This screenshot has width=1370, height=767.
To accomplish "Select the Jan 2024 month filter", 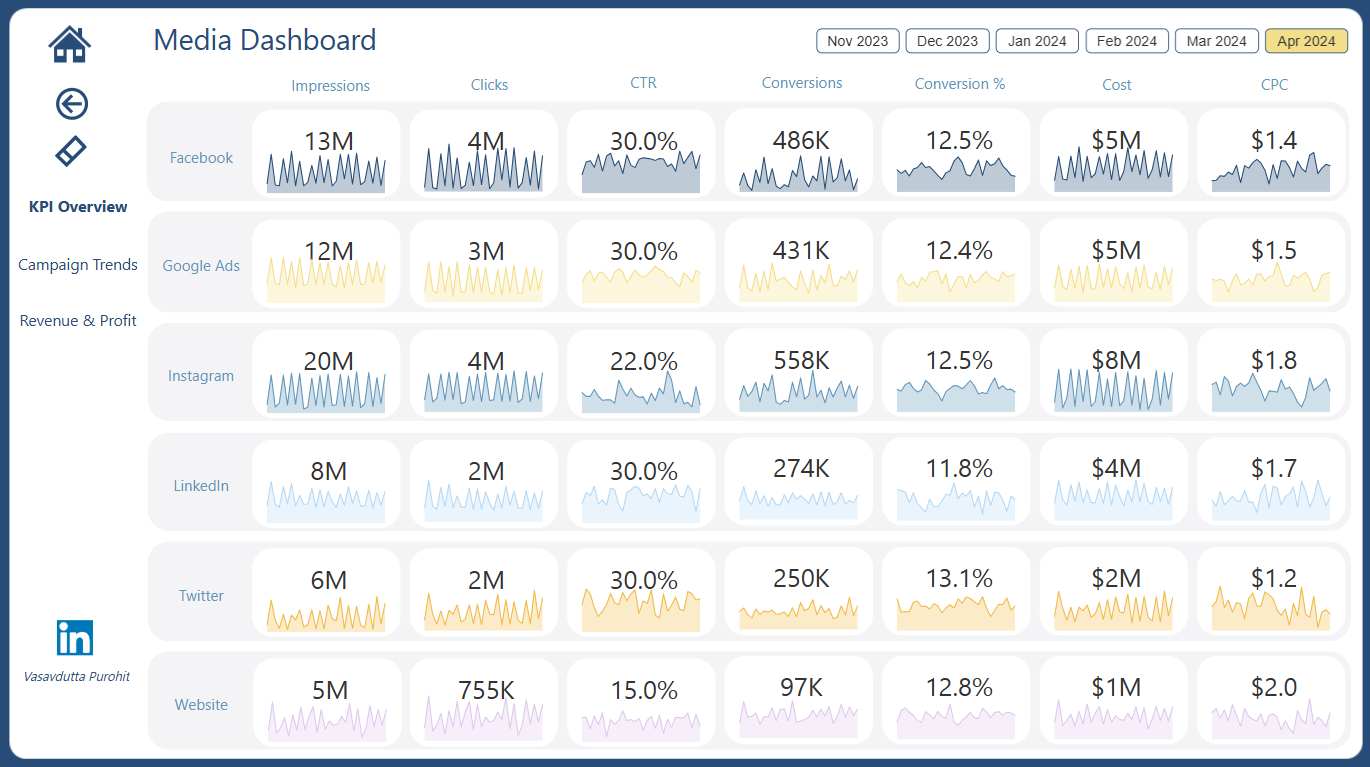I will tap(1037, 41).
